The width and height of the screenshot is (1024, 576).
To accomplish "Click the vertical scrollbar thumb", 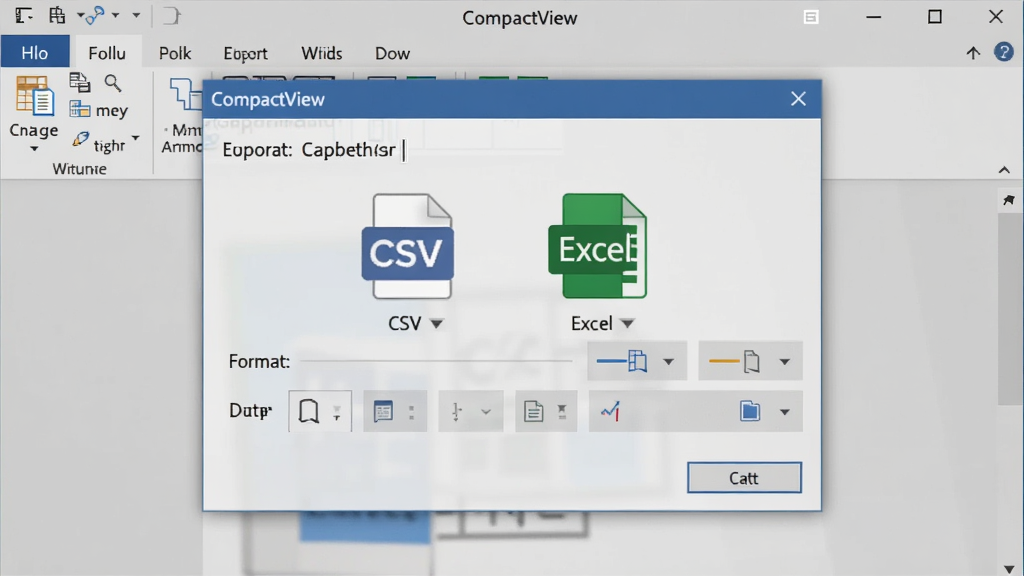I will point(1010,309).
